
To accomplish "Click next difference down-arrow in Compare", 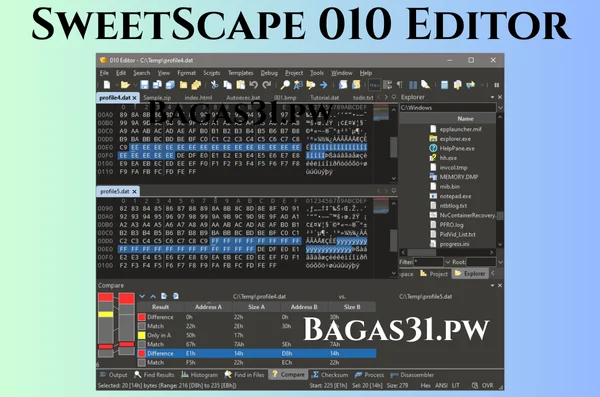I will (142, 296).
